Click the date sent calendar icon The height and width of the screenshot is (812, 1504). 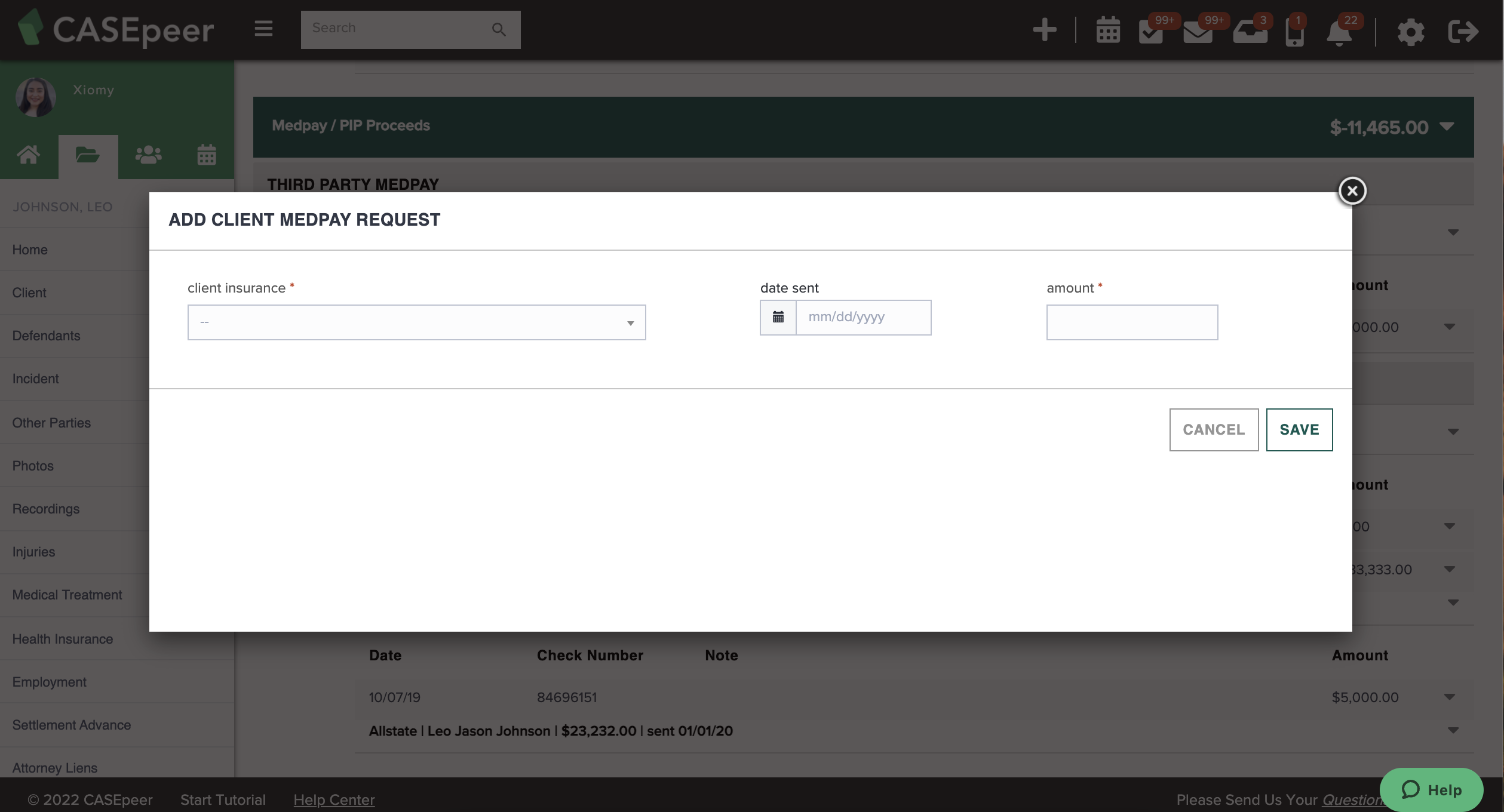coord(778,318)
